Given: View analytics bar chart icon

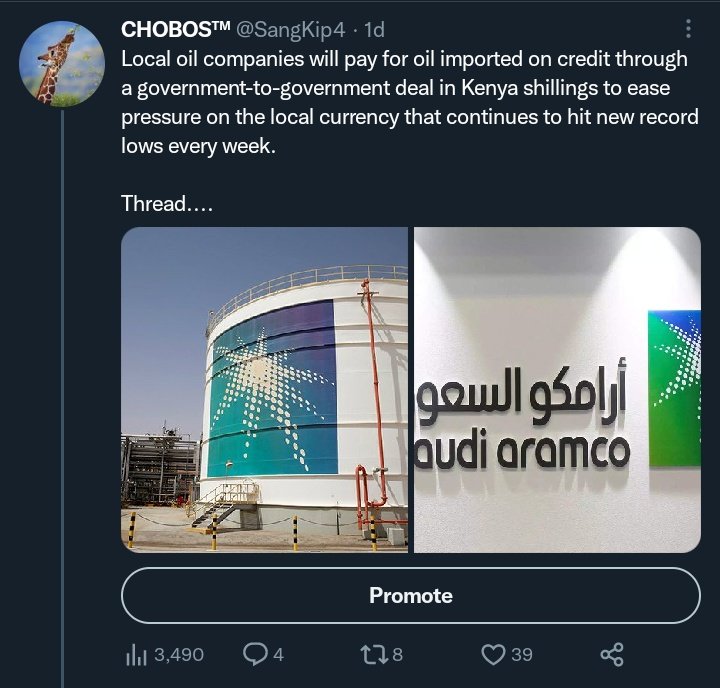Looking at the screenshot, I should point(136,655).
